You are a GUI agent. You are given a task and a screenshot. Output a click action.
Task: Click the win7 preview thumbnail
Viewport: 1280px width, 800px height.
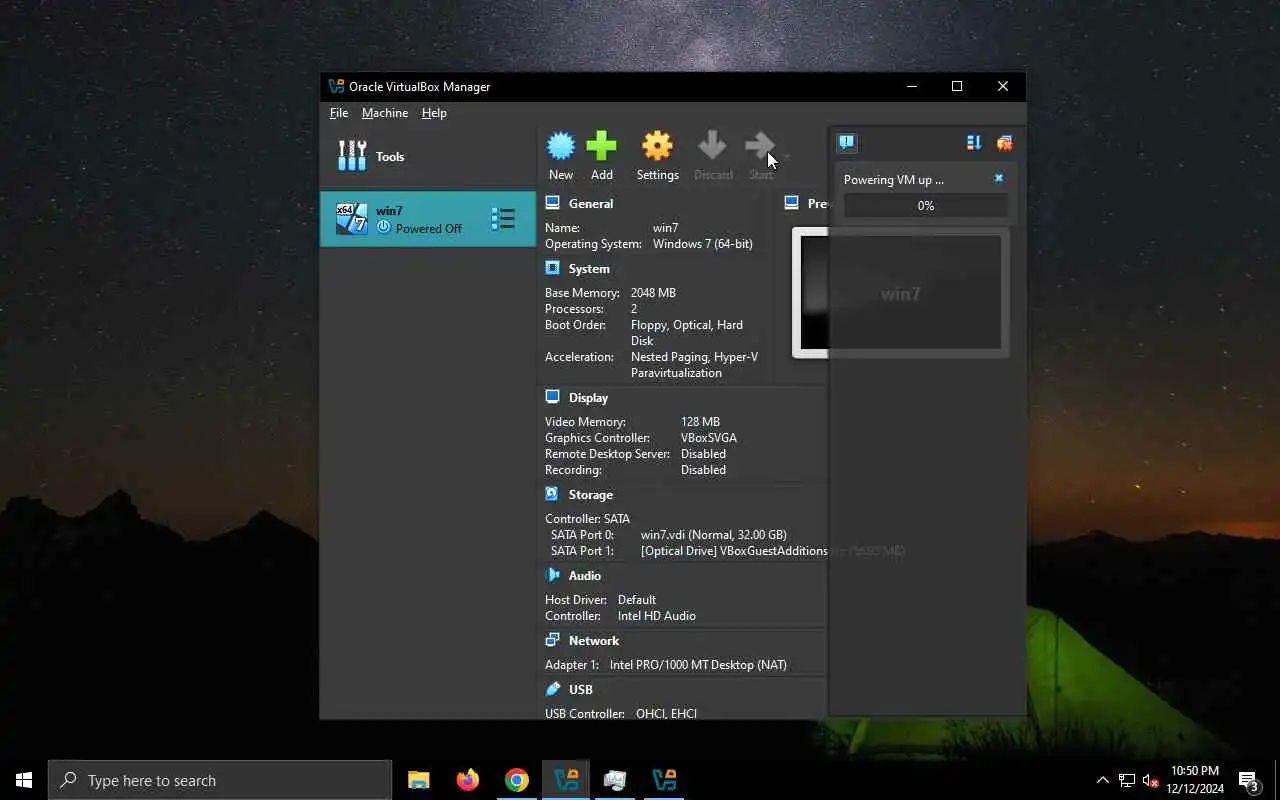(900, 292)
